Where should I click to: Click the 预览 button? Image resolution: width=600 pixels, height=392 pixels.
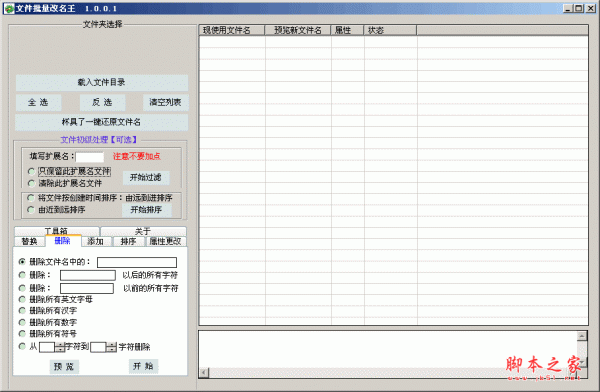64,367
